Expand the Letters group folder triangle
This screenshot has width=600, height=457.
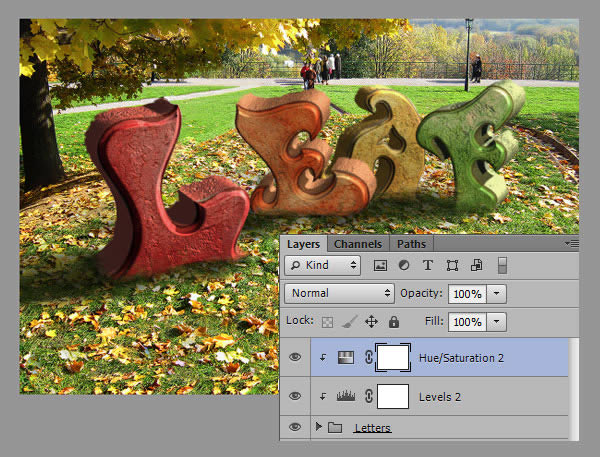click(x=319, y=428)
